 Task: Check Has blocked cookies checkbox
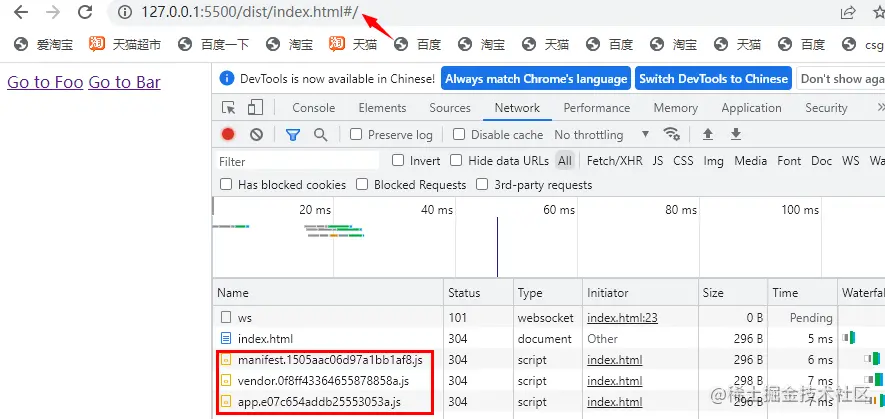(226, 185)
